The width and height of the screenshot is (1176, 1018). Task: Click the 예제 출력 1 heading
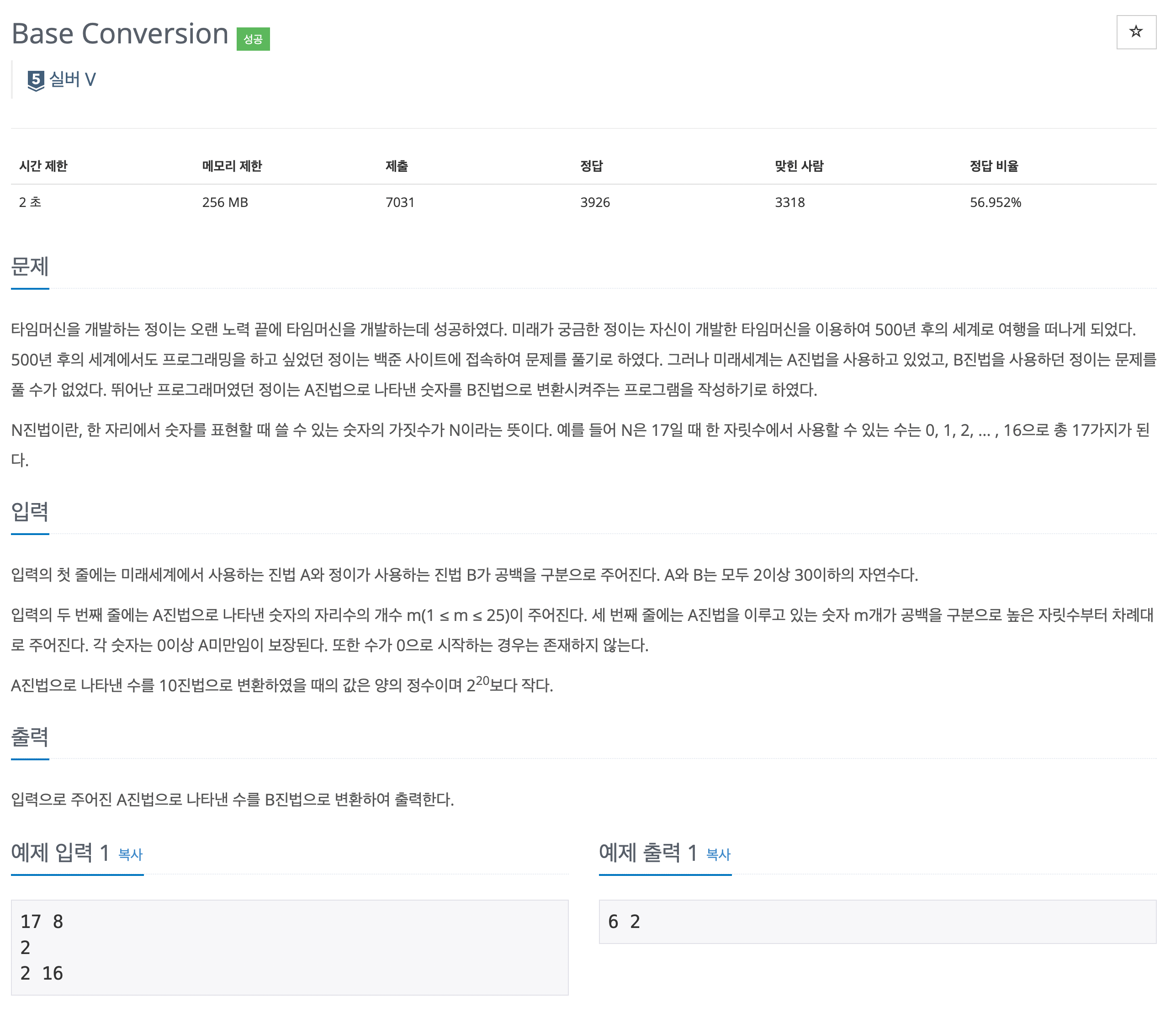(648, 853)
